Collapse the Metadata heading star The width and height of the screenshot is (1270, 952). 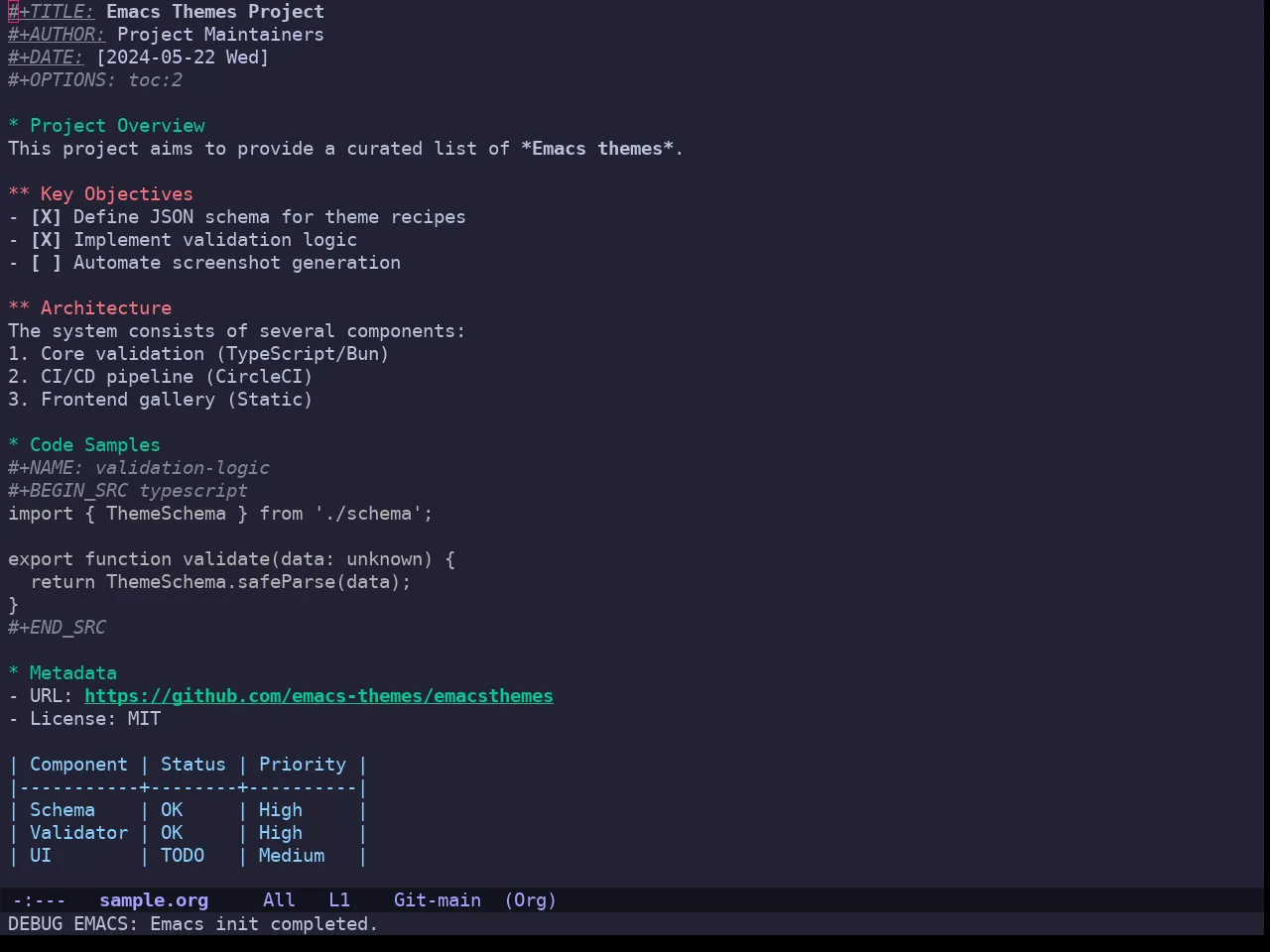click(x=14, y=673)
